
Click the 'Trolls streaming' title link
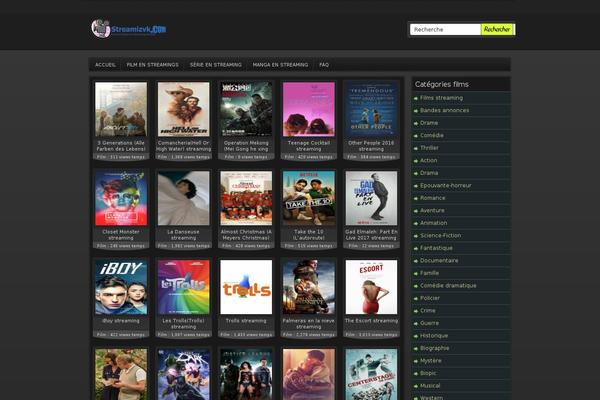246,321
